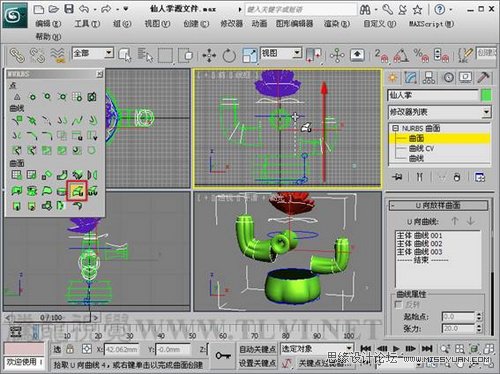Open the Help icon dropdown arrow
This screenshot has height=374, width=500.
coord(451,9)
